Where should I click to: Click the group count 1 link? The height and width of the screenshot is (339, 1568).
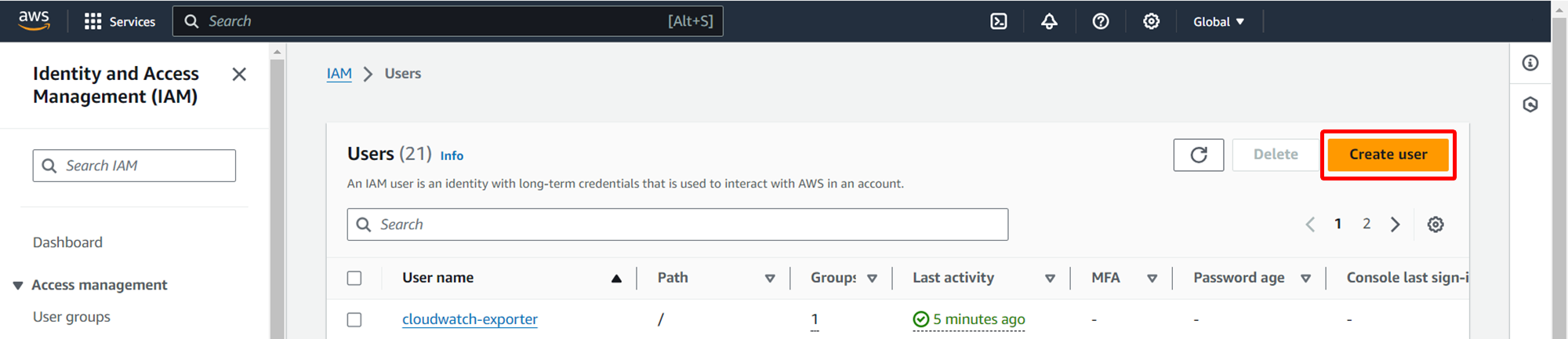coord(815,319)
